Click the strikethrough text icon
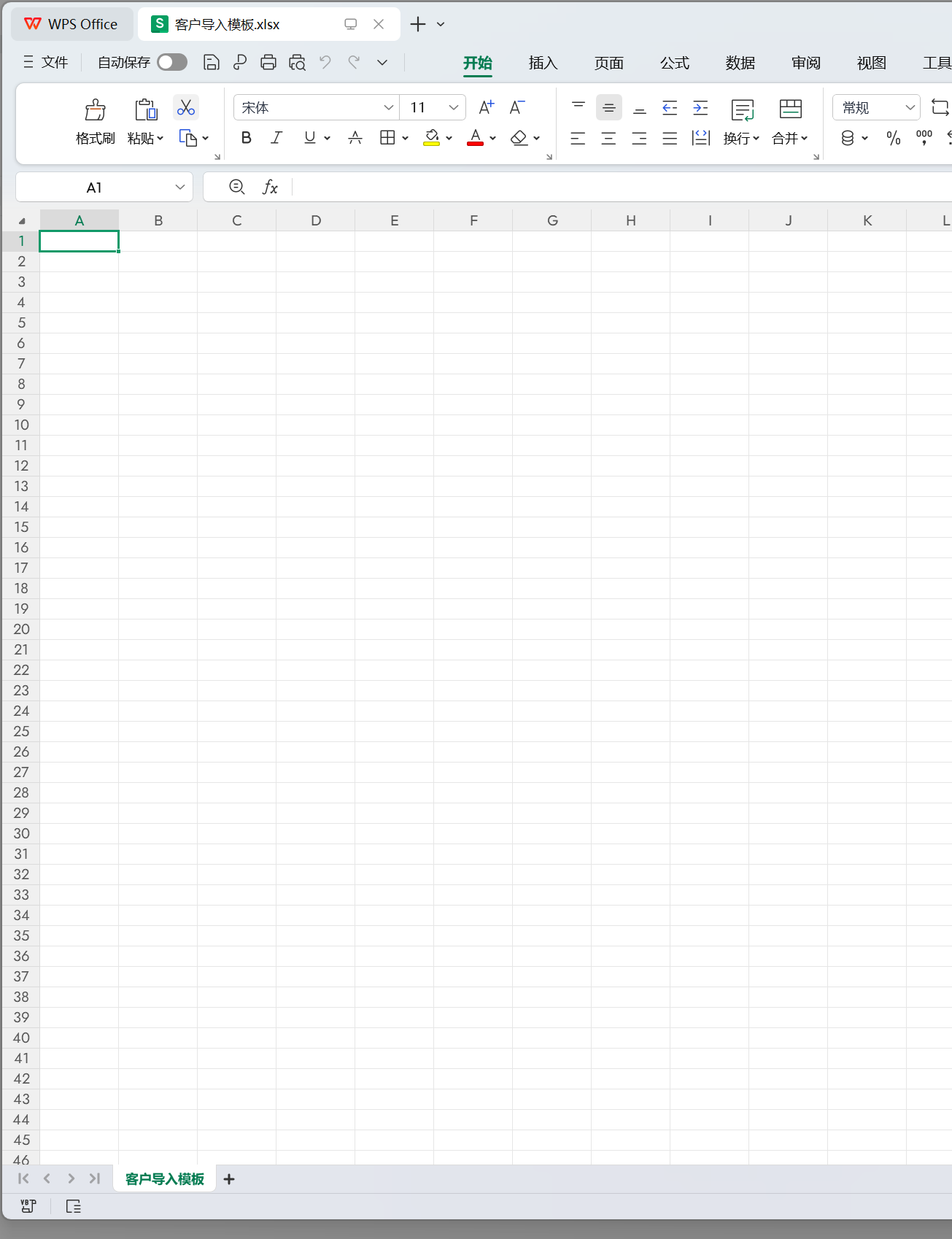The width and height of the screenshot is (952, 1239). click(x=355, y=138)
